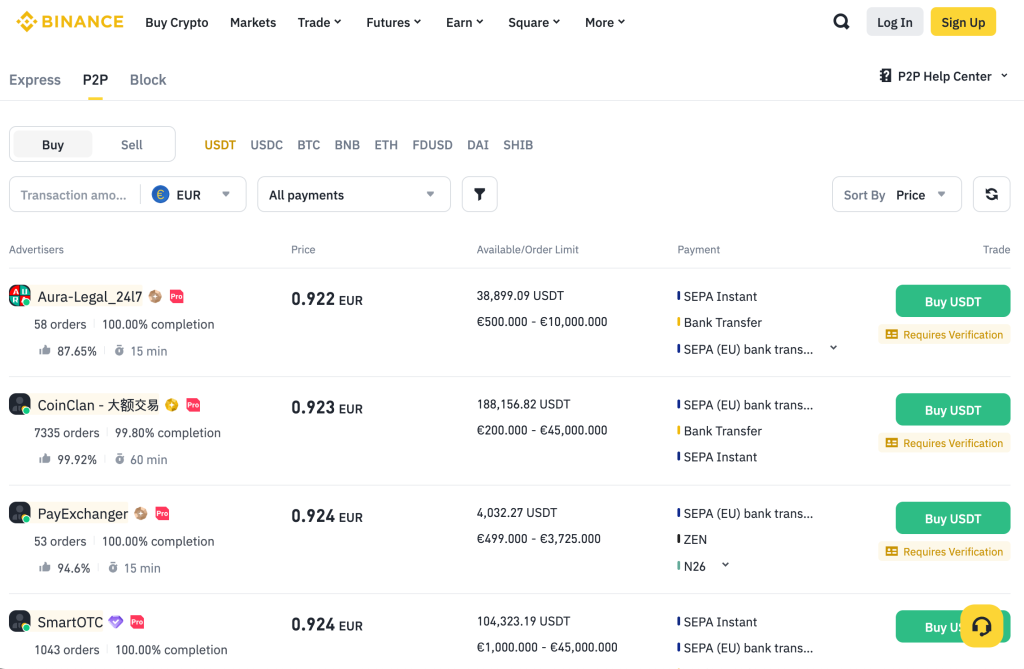Open the Sort By Price dropdown
This screenshot has width=1024, height=669.
[x=896, y=195]
